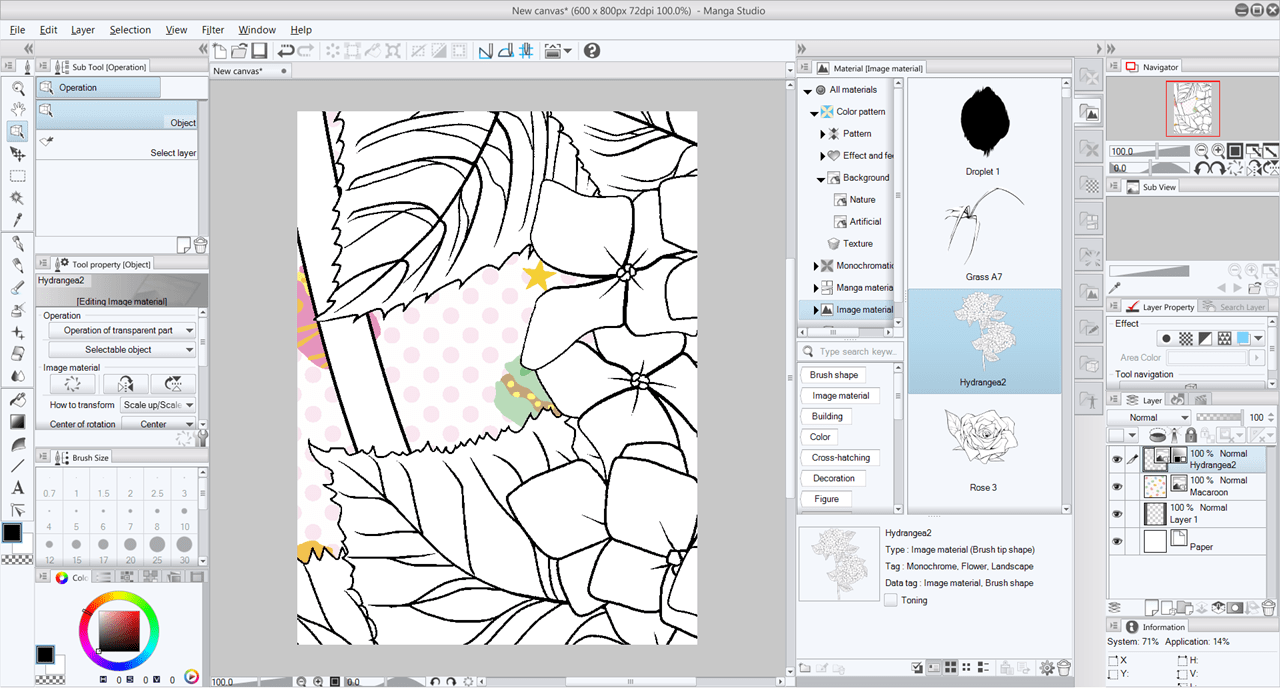Hide the Paper layer eye icon

click(x=1117, y=541)
